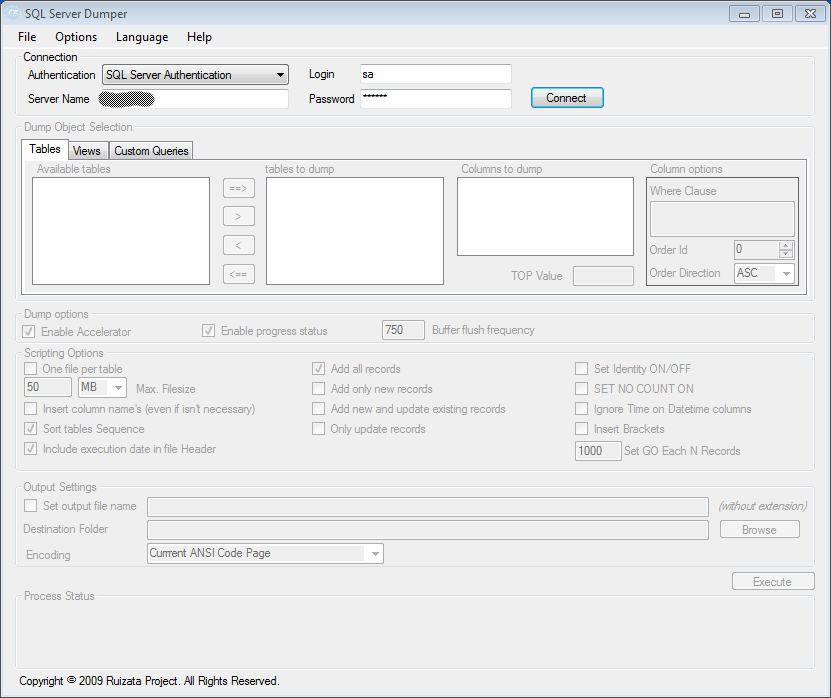Move selected table back to available list
Screen dimensions: 831x698
click(x=238, y=245)
